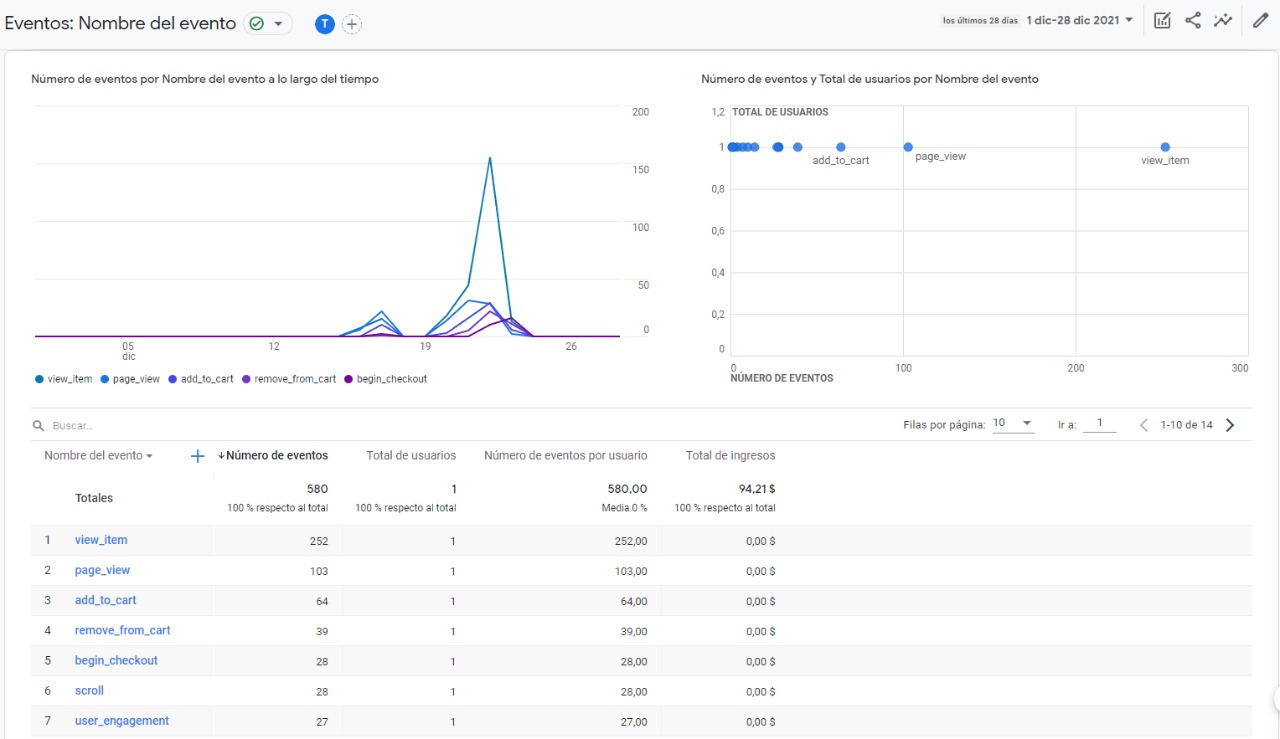Screen dimensions: 1280x739
Task: Open the view_item event link
Action: pyautogui.click(x=101, y=540)
